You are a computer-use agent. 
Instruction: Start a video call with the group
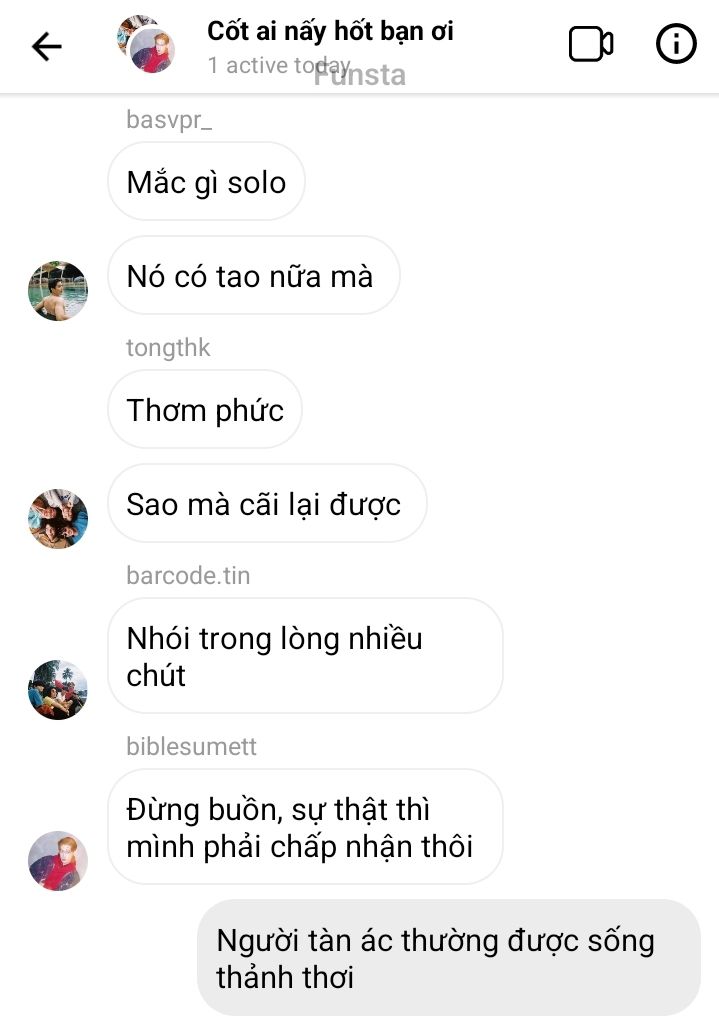click(x=591, y=44)
